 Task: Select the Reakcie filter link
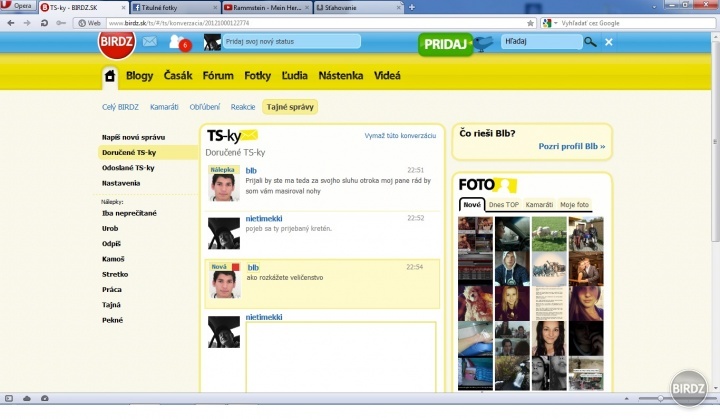coord(243,107)
